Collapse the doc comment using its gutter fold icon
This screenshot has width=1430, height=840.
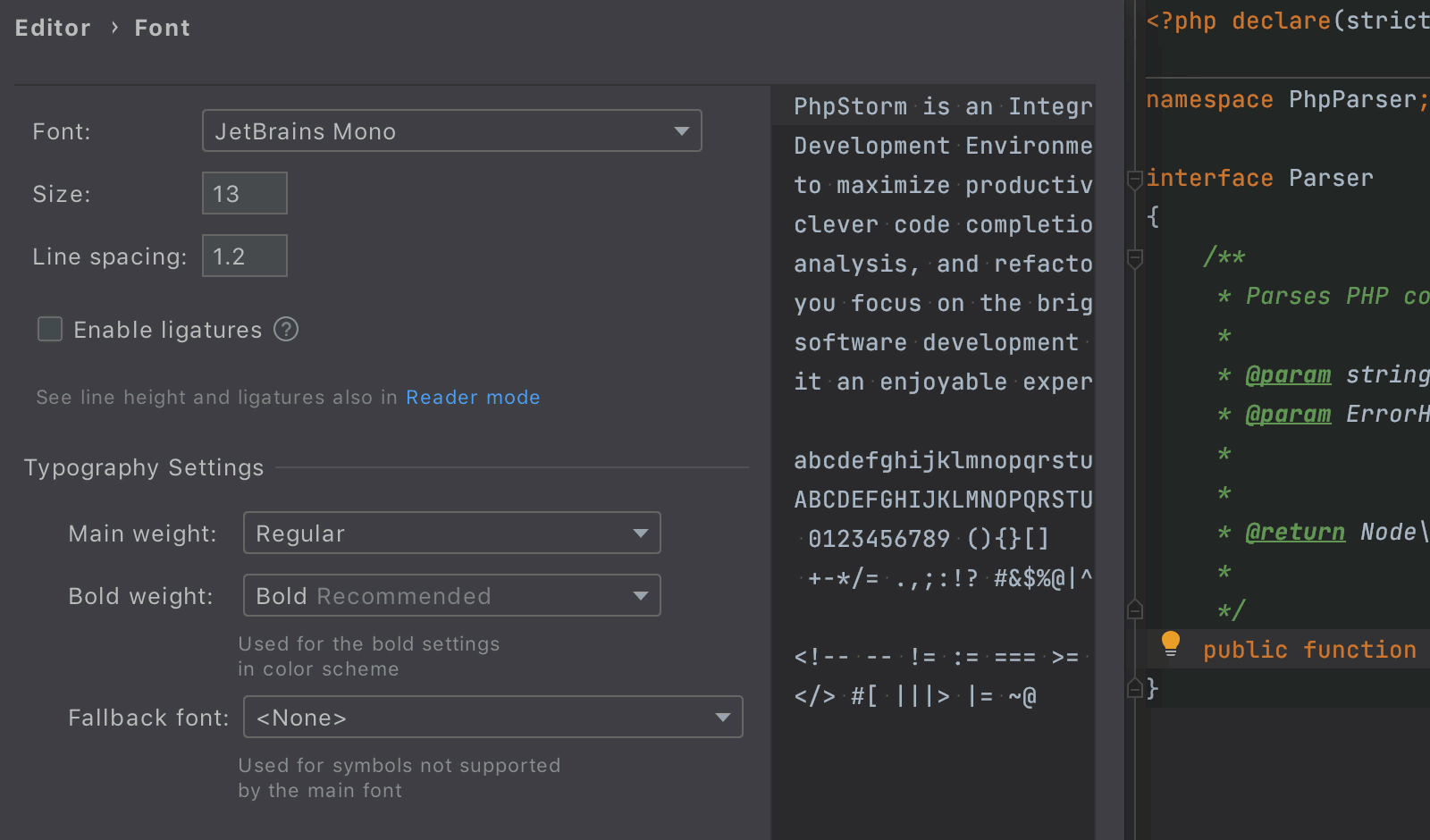(x=1133, y=259)
